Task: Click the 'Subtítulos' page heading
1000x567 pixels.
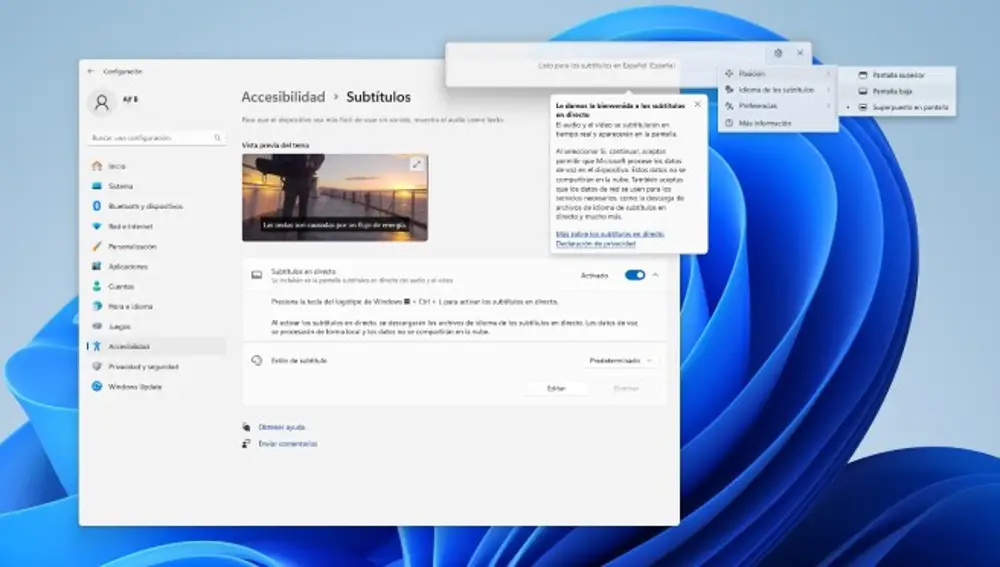Action: pyautogui.click(x=378, y=97)
